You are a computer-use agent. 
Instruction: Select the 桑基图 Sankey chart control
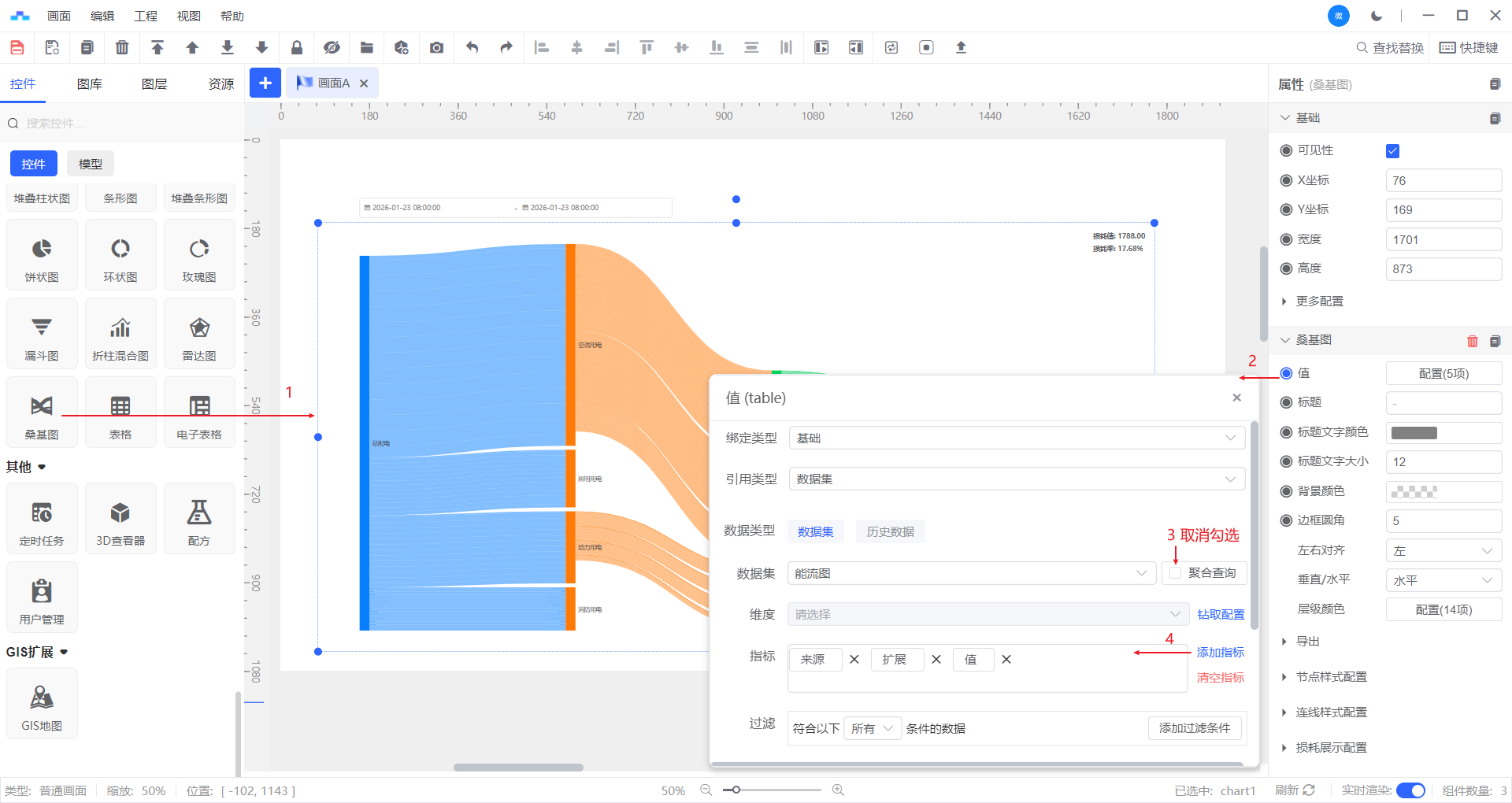pos(42,413)
